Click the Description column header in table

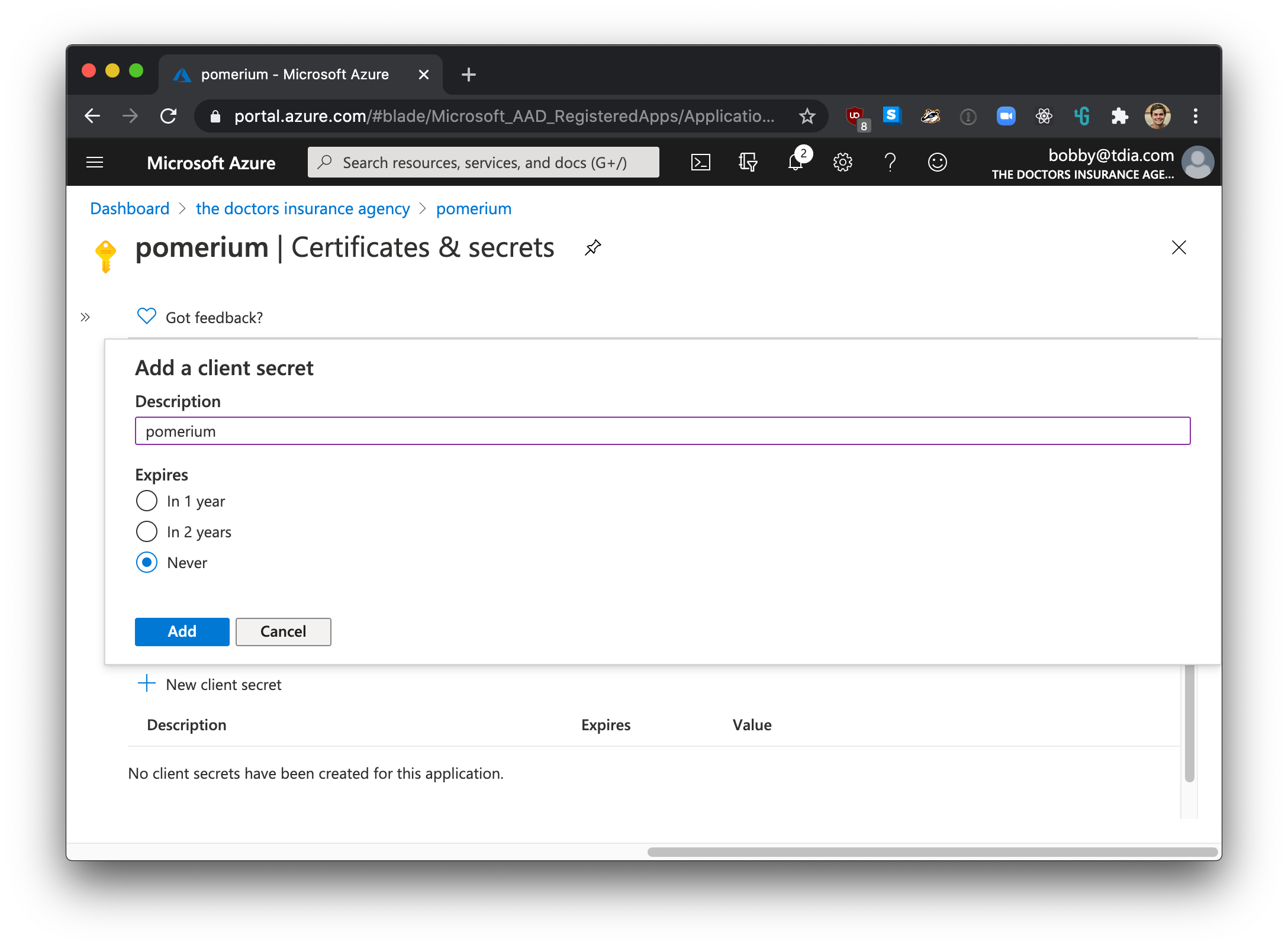pos(186,725)
